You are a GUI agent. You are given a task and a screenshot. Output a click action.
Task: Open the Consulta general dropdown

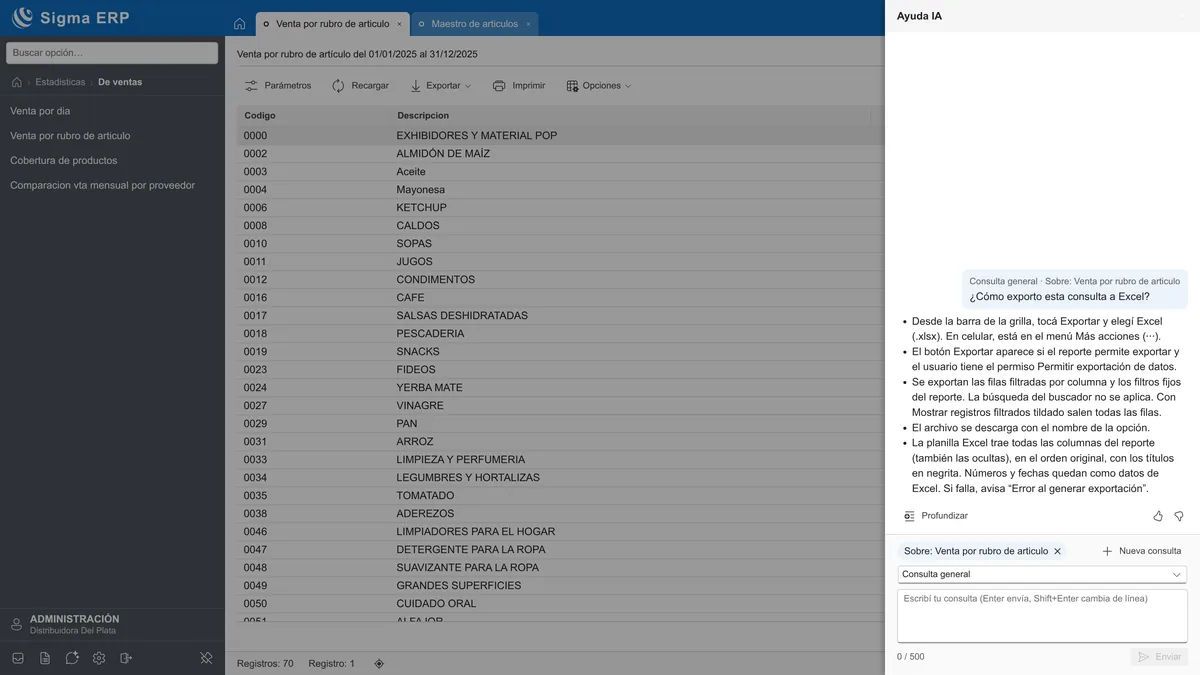(x=1042, y=574)
